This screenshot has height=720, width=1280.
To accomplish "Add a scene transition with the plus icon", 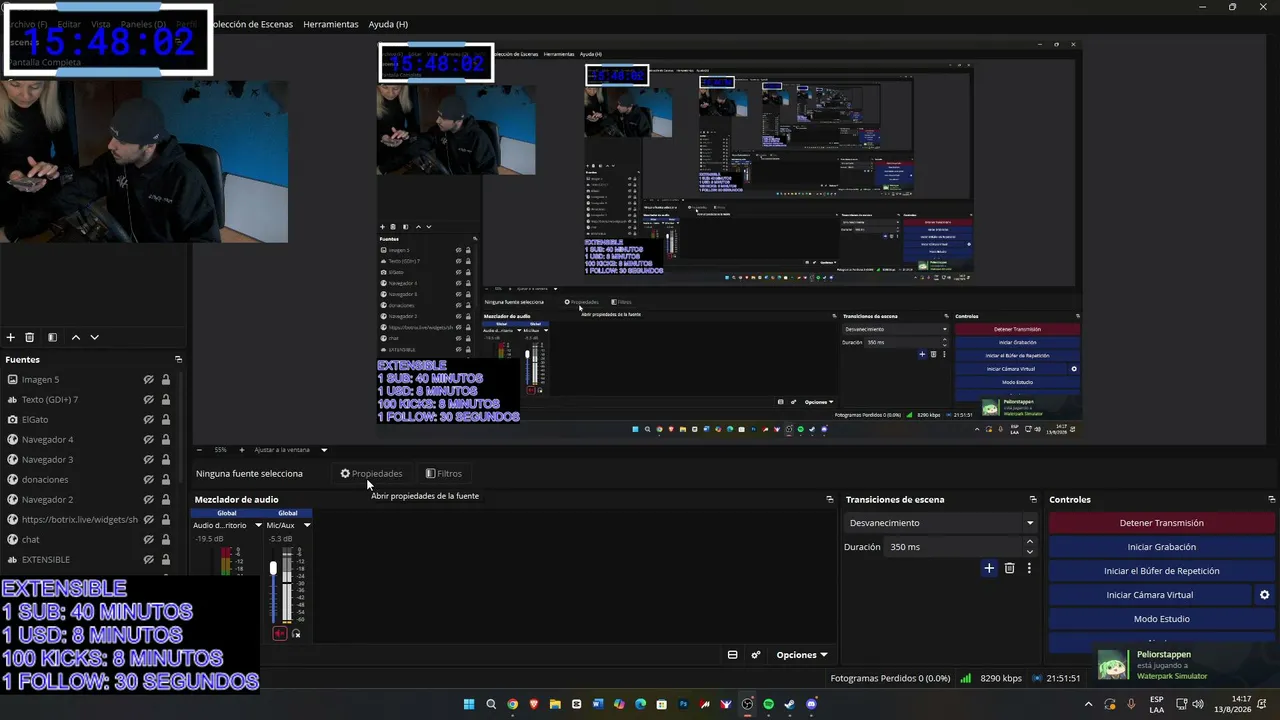I will click(x=989, y=568).
